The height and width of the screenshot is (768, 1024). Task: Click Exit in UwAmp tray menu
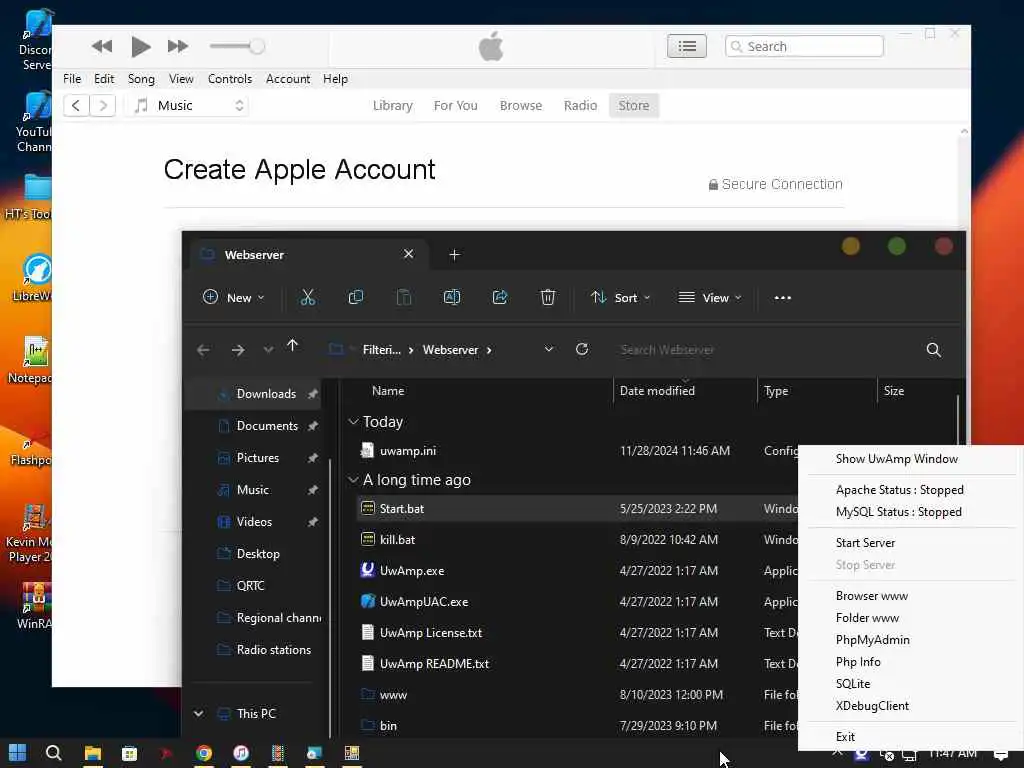pos(844,737)
